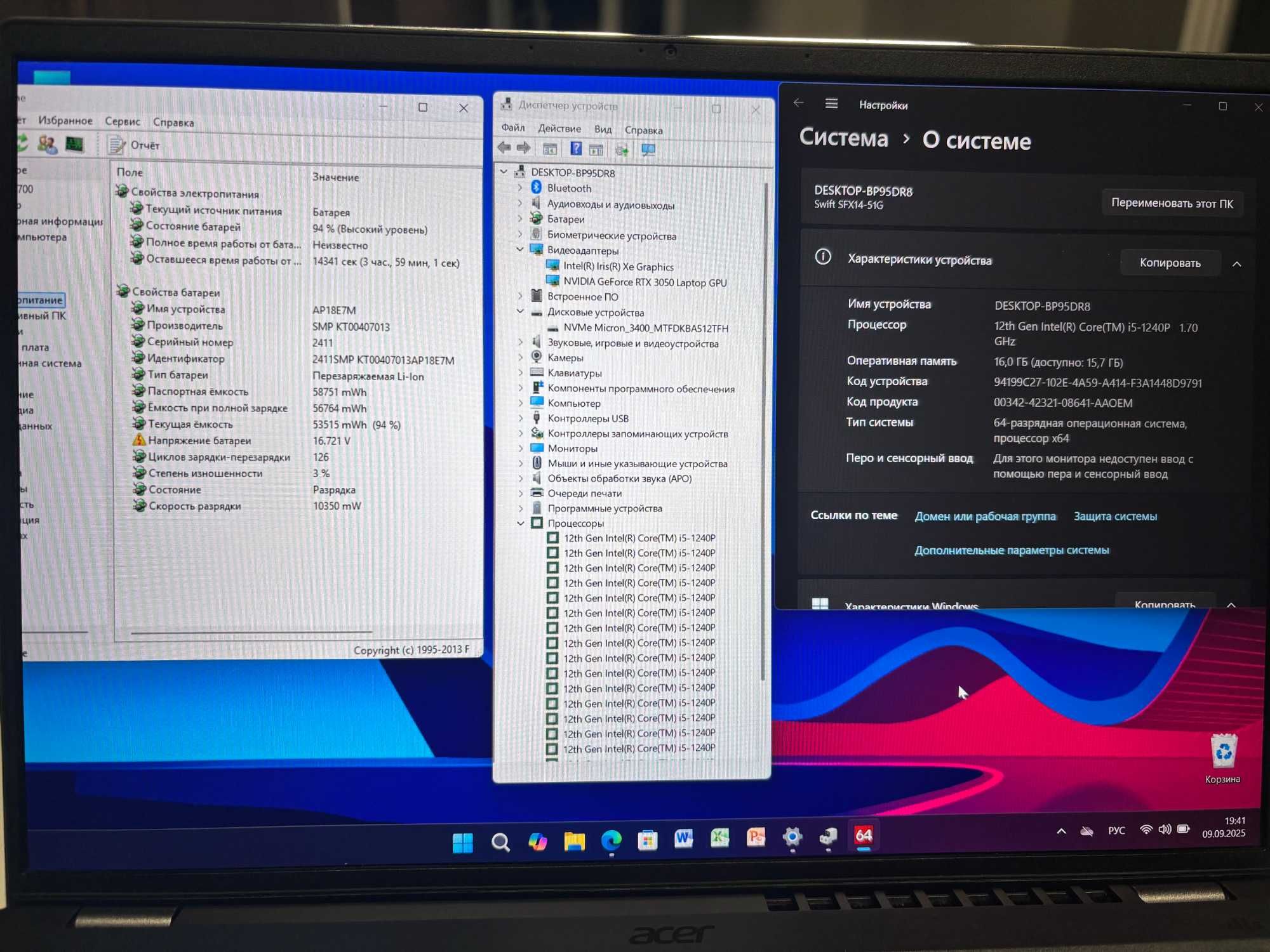
Task: Open the Вид menu in Device Manager
Action: coord(603,129)
